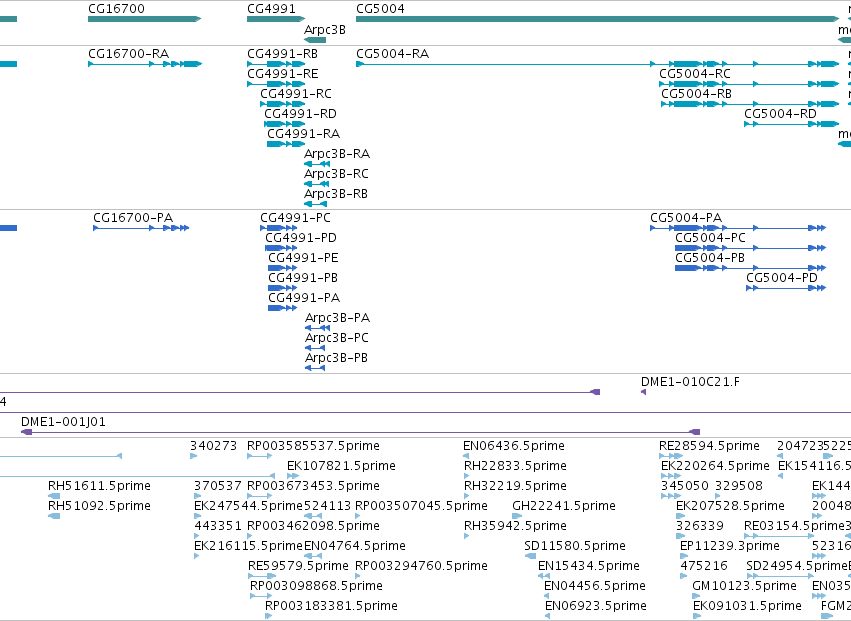The height and width of the screenshot is (621, 851).
Task: Select protein Arpc3B-PA
Action: pos(338,318)
